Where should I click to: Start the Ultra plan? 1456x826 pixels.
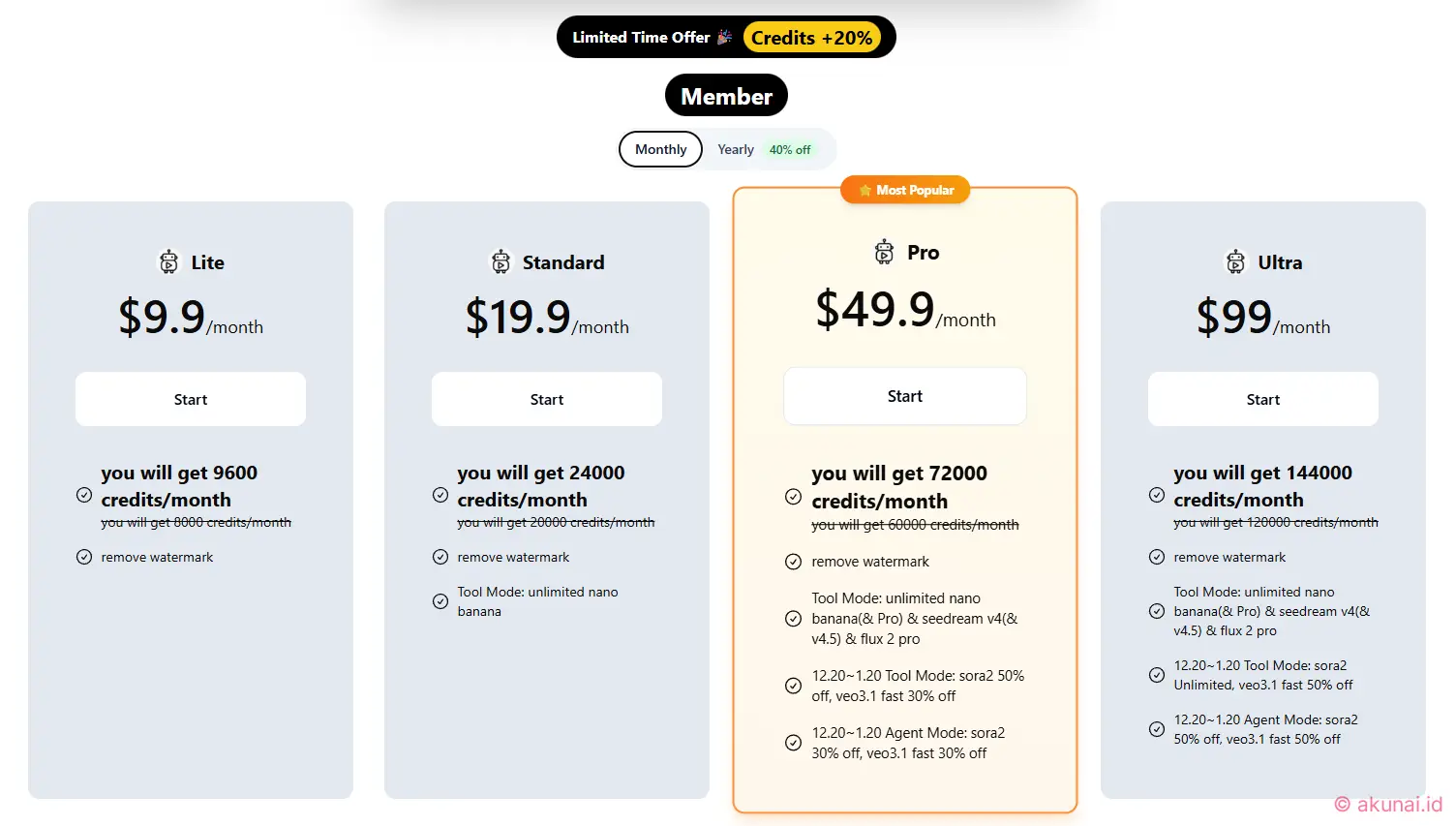(x=1263, y=399)
